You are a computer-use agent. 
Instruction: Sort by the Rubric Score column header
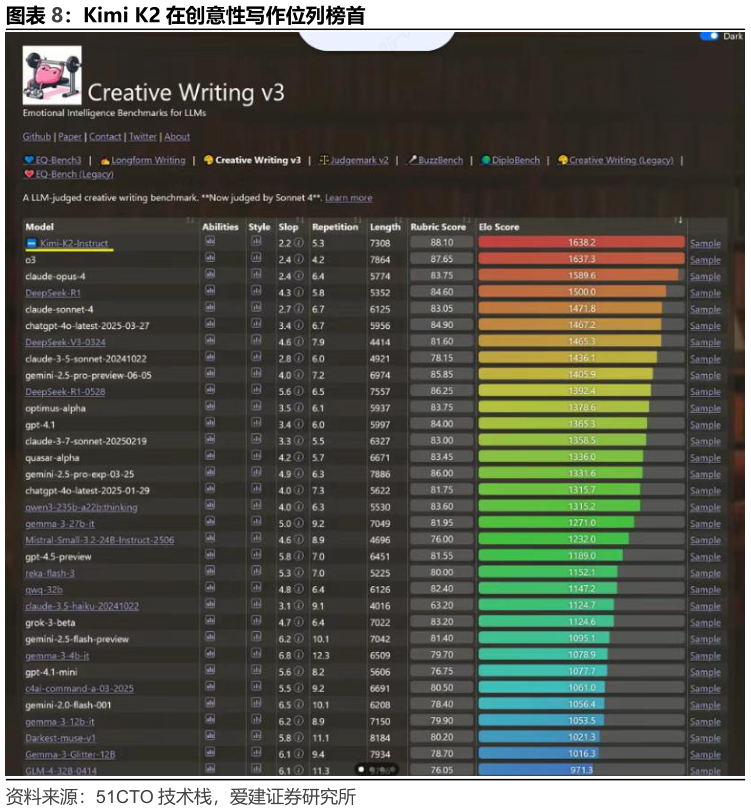pos(438,227)
